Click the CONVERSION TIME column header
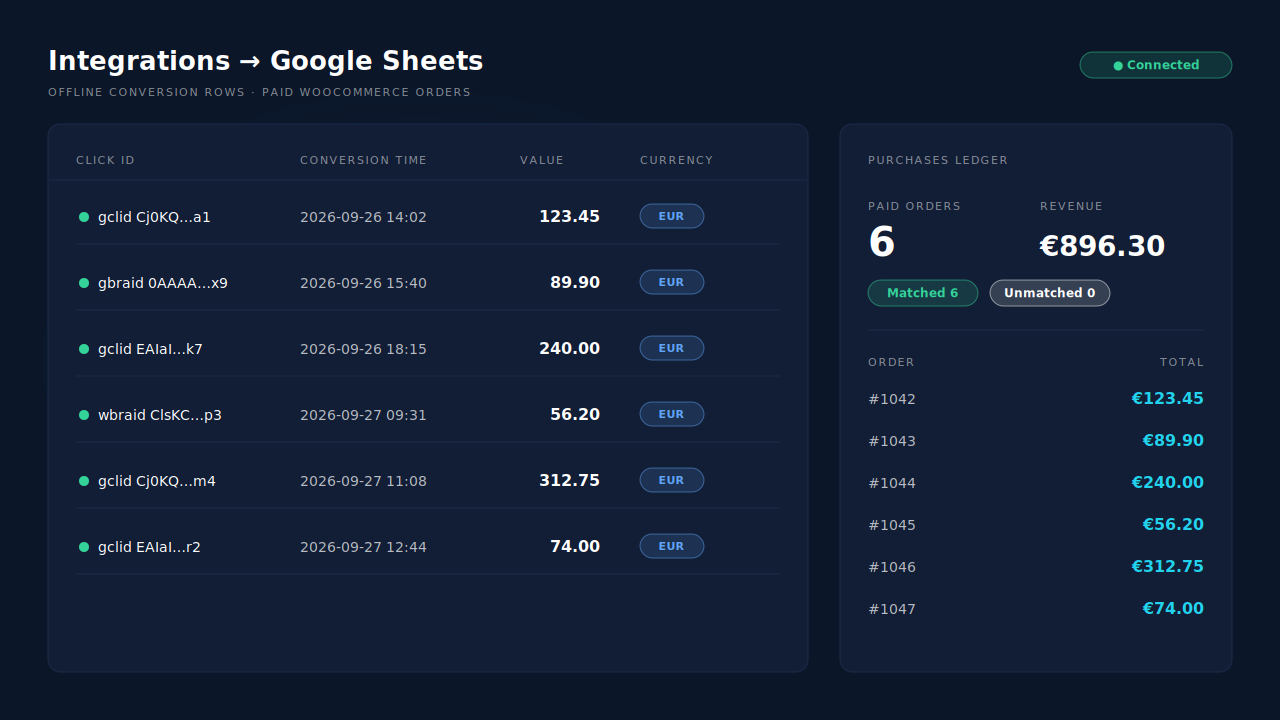 click(x=363, y=160)
